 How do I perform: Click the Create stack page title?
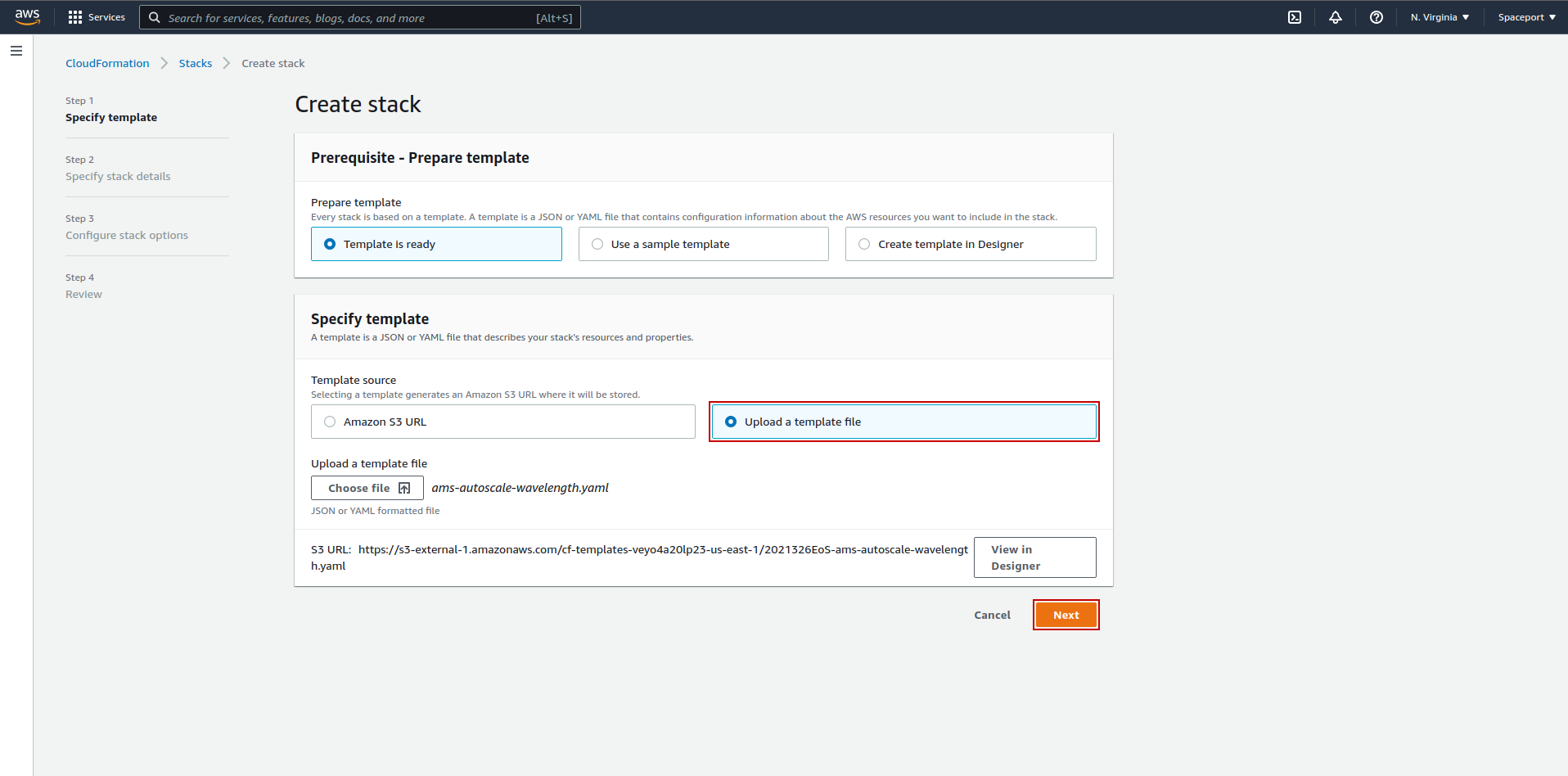pos(358,104)
